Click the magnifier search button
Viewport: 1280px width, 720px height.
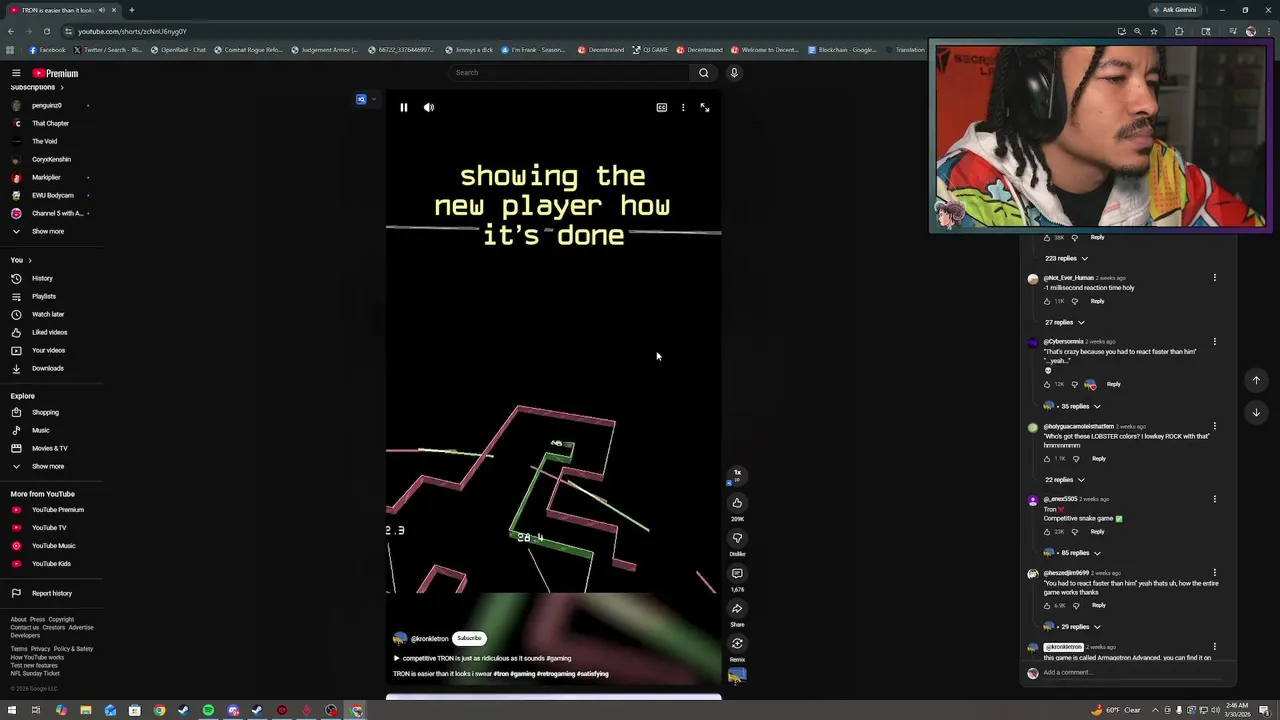click(x=704, y=72)
